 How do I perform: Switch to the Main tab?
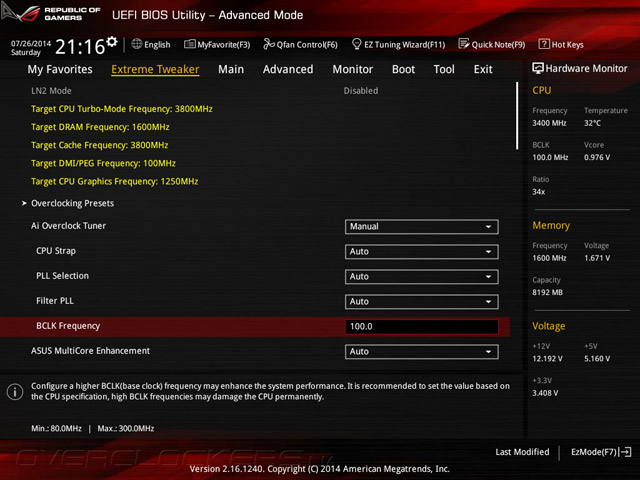coord(231,69)
